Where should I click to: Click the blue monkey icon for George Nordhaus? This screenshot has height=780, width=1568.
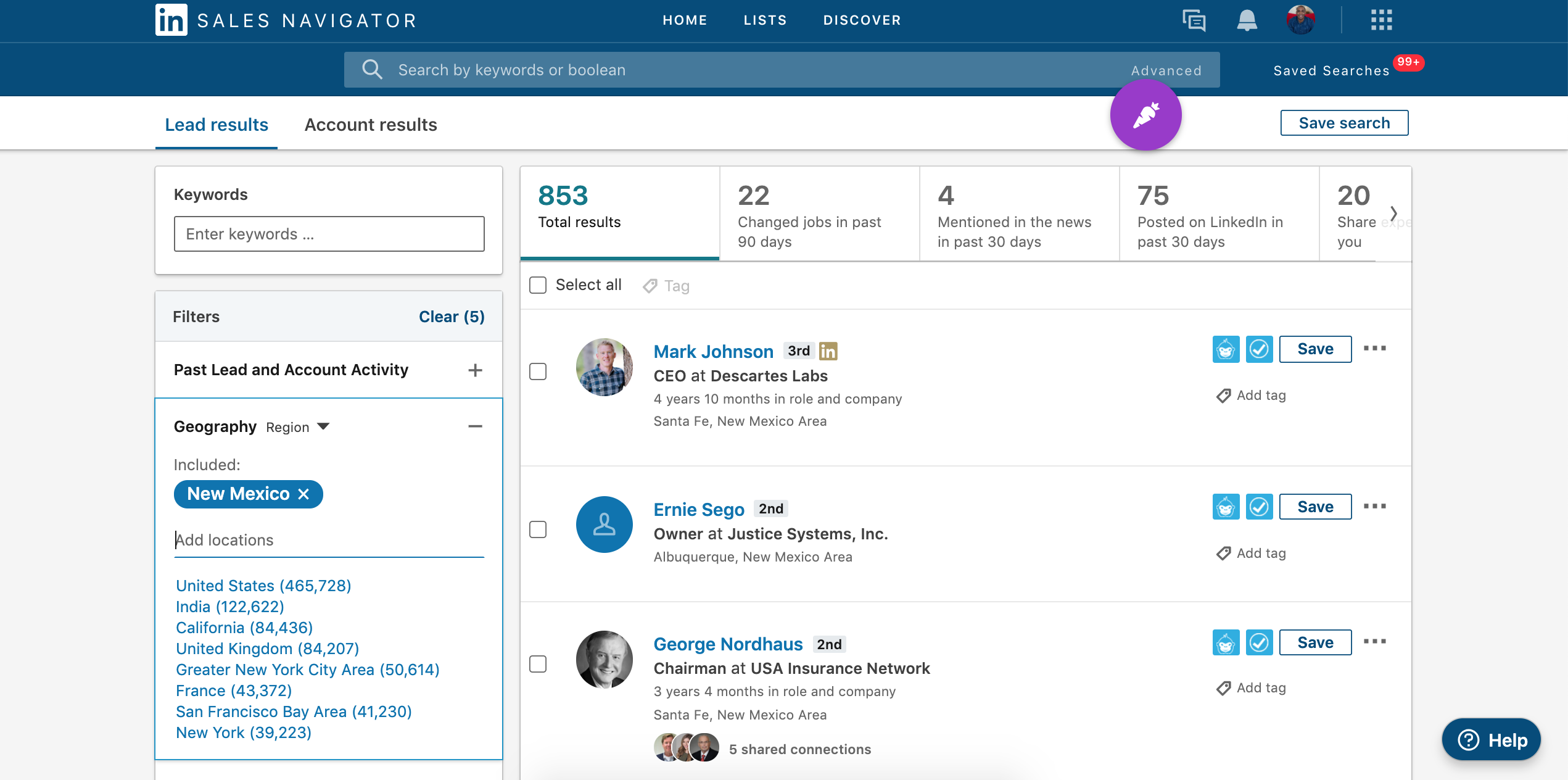1226,642
